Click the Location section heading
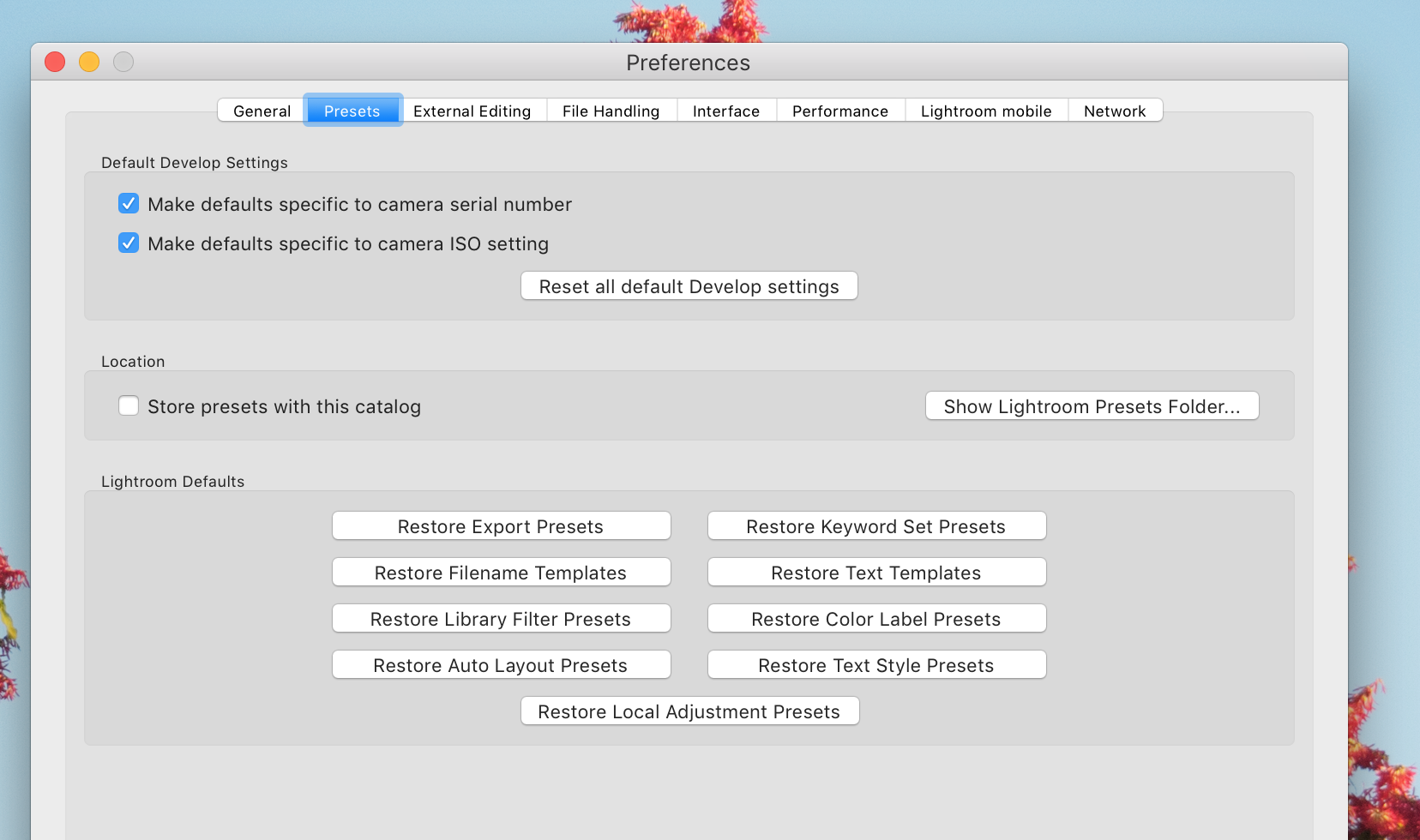The width and height of the screenshot is (1420, 840). [133, 362]
